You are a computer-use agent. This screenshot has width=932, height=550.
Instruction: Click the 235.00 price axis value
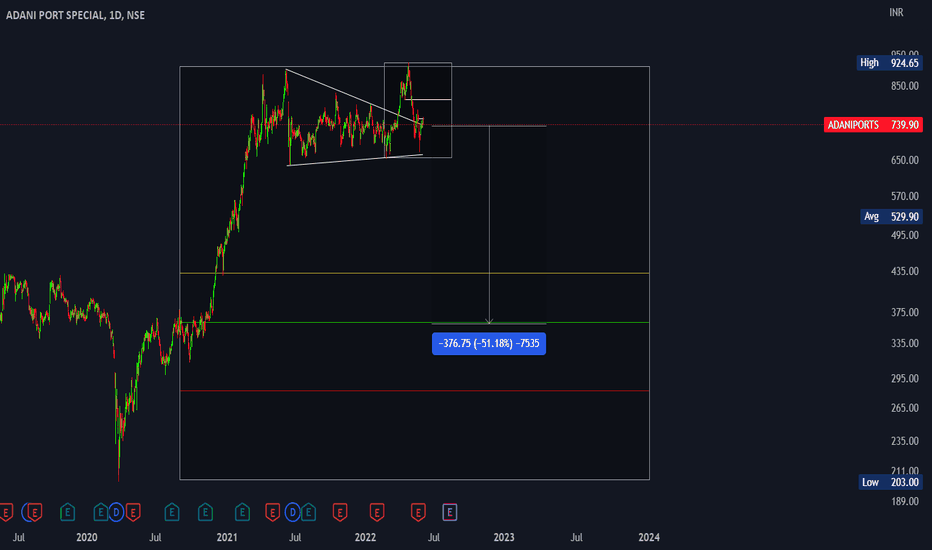(x=905, y=441)
